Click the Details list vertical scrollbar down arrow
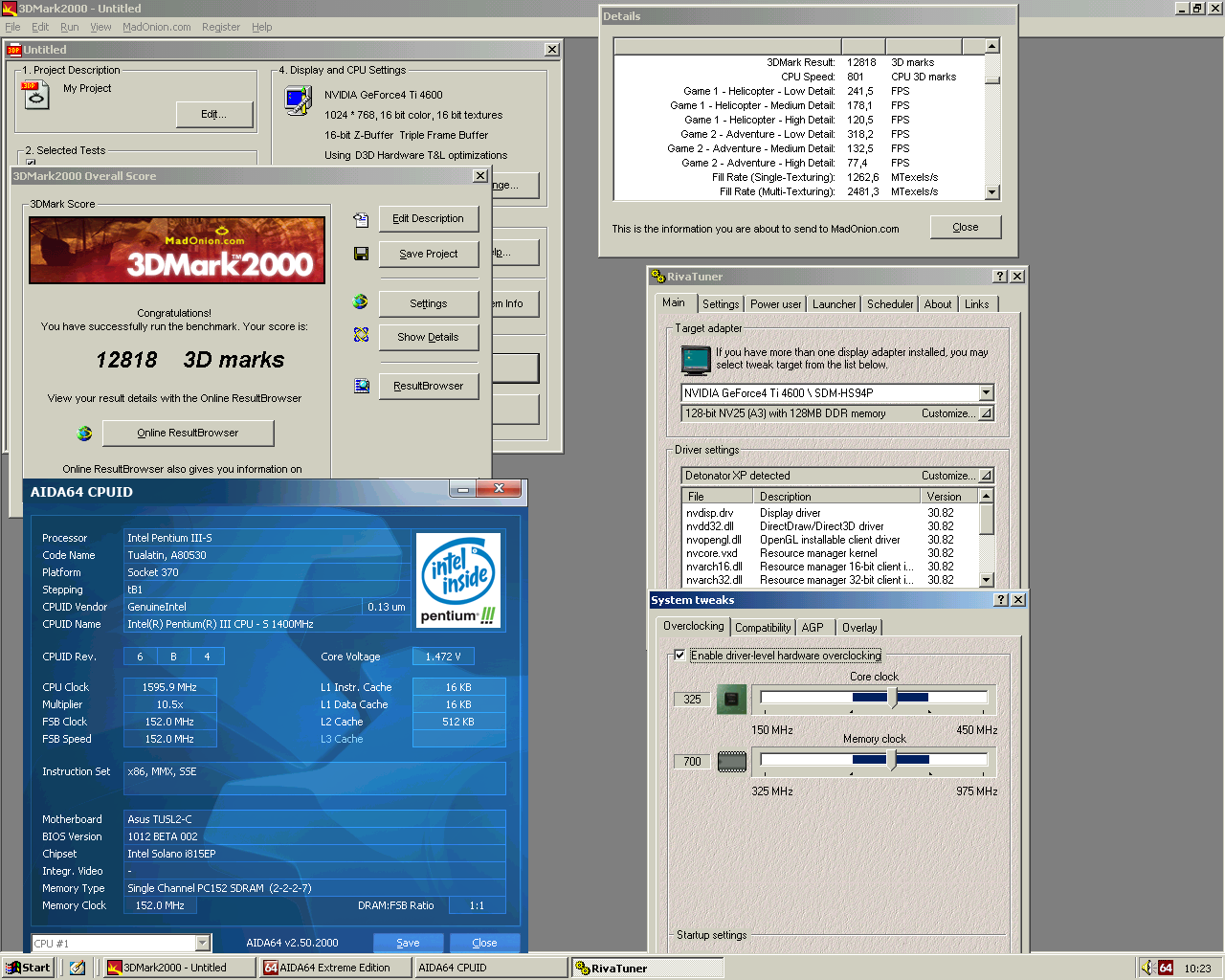Screen dimensions: 1225x980 (992, 192)
